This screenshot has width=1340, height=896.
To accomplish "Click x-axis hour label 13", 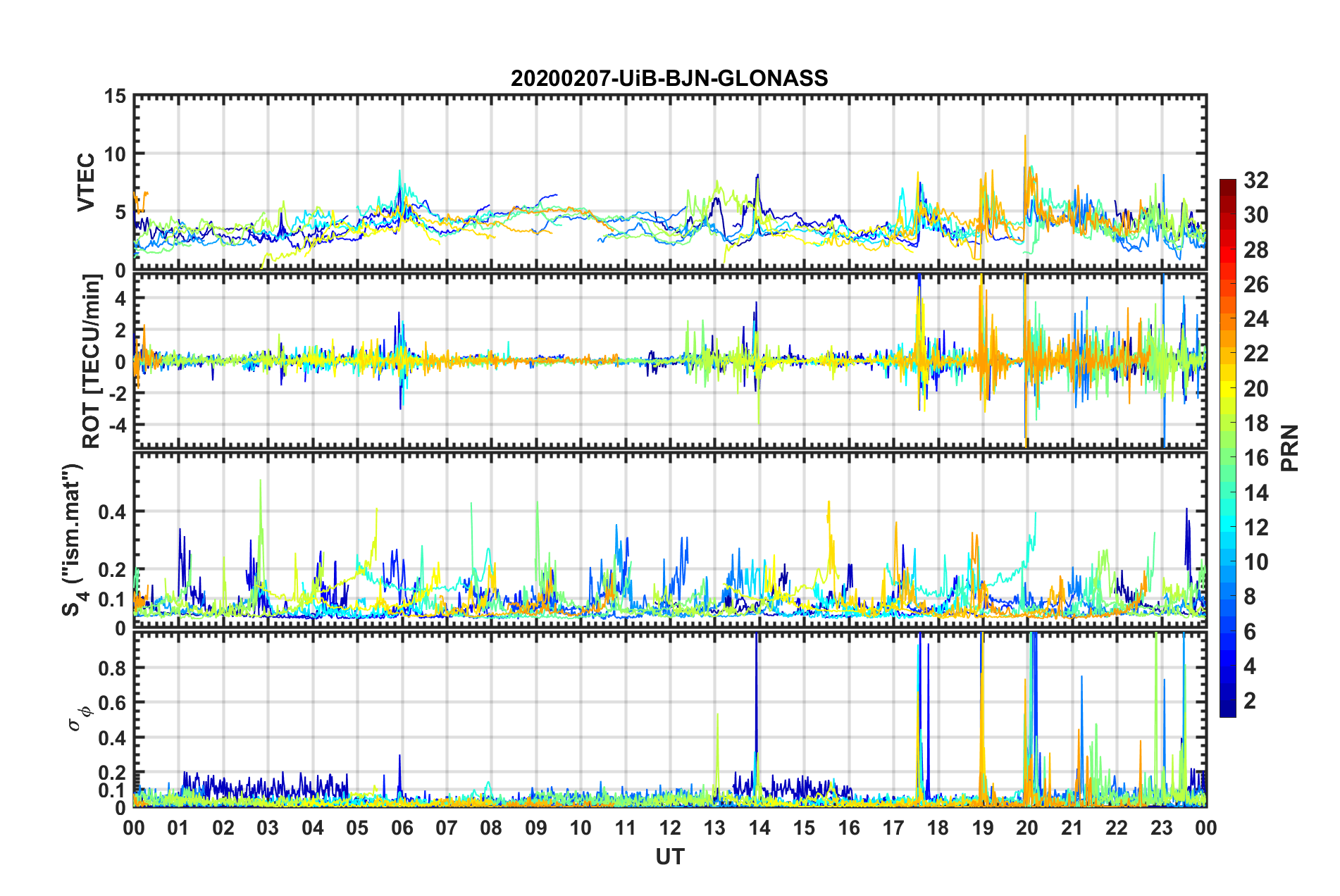I will 714,828.
